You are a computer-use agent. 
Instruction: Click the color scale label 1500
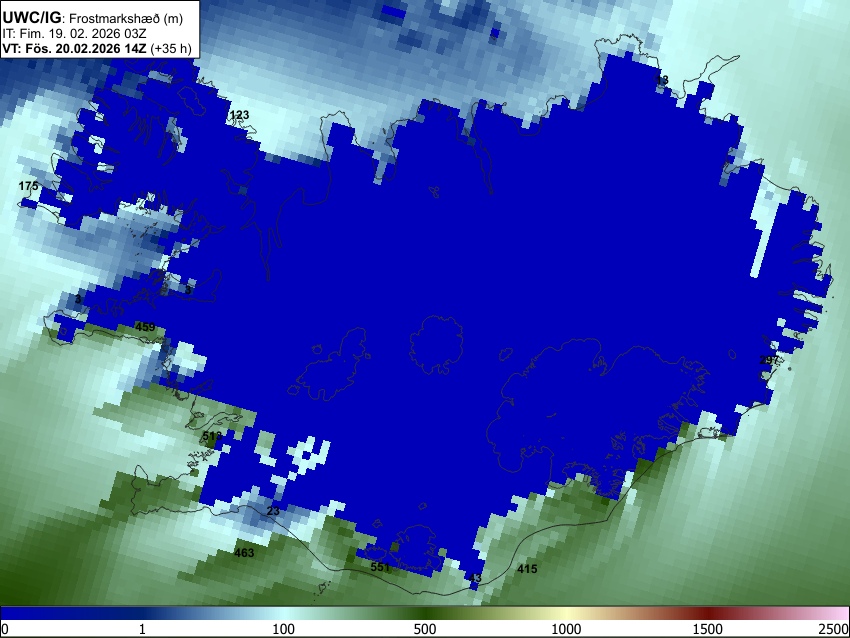[708, 629]
